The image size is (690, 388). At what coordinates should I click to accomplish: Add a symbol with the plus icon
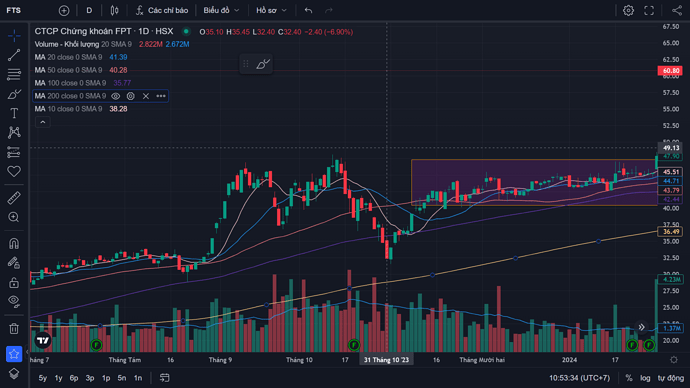point(64,11)
